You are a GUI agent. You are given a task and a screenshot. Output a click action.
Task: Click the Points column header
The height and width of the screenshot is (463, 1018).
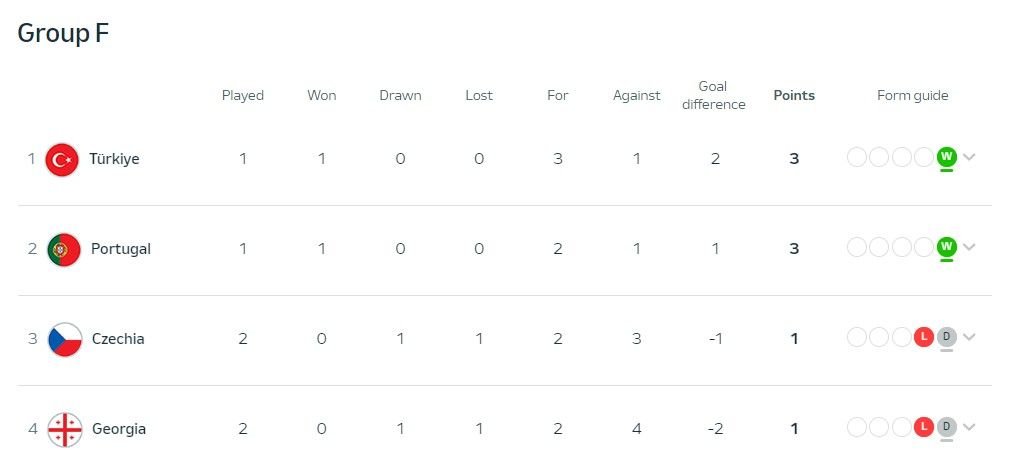pos(794,95)
